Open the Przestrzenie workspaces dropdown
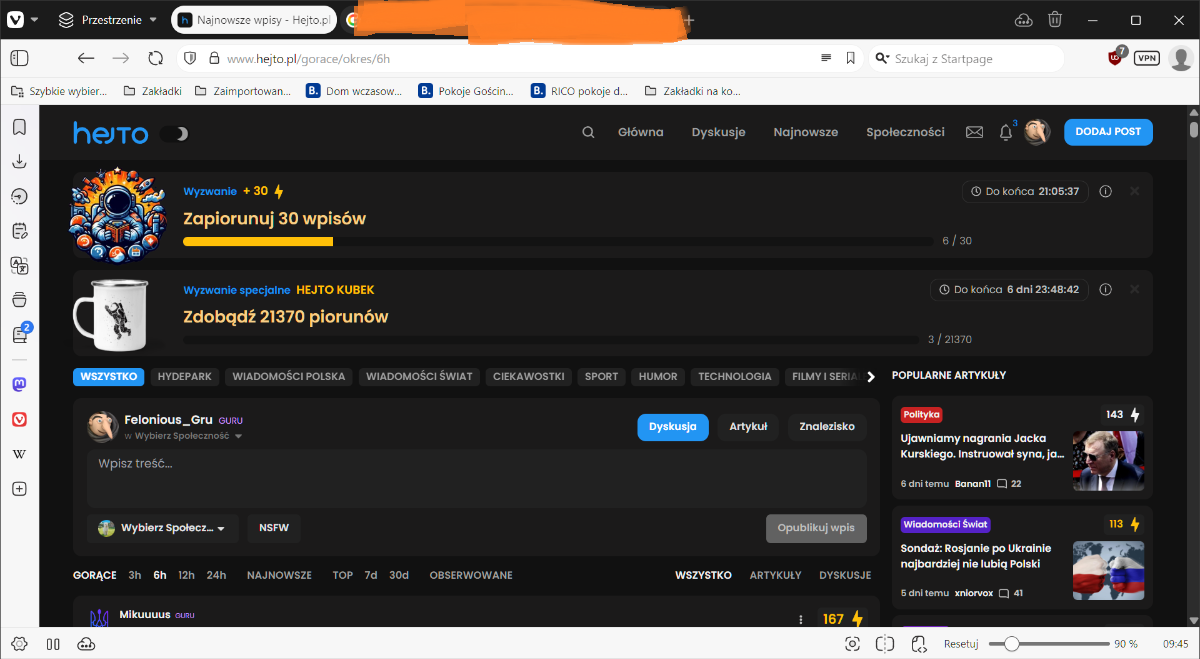 tap(108, 20)
